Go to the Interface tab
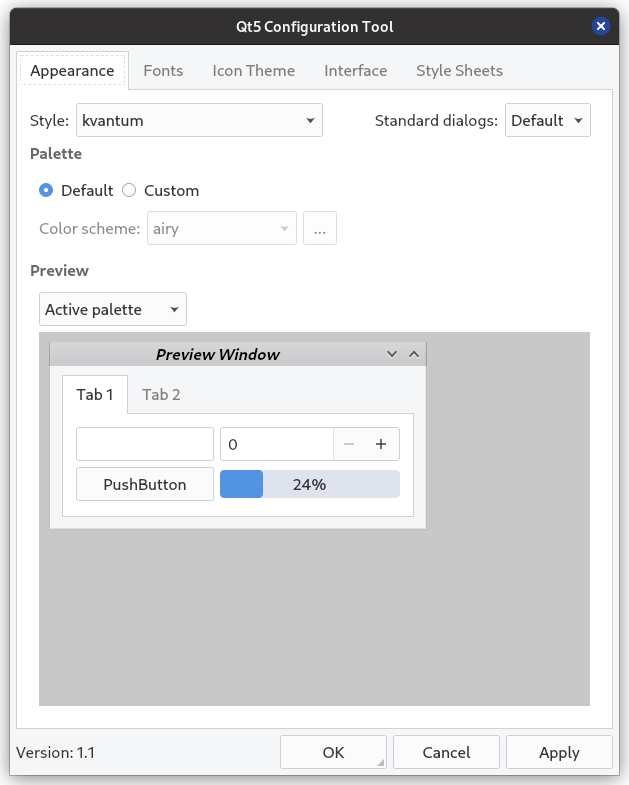 coord(355,71)
